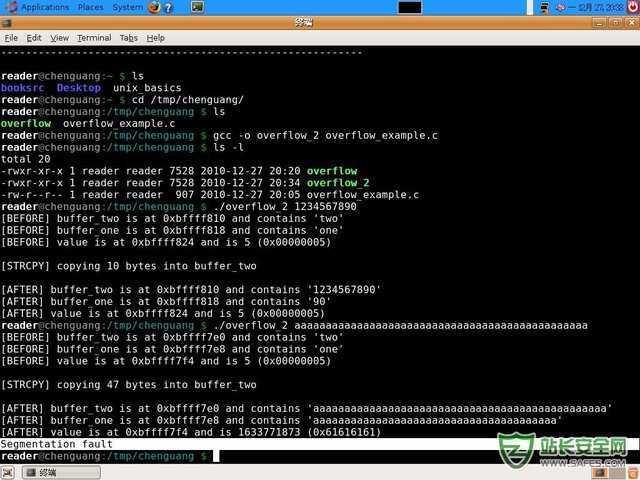Click the fish applet icon beside the date

560,7
